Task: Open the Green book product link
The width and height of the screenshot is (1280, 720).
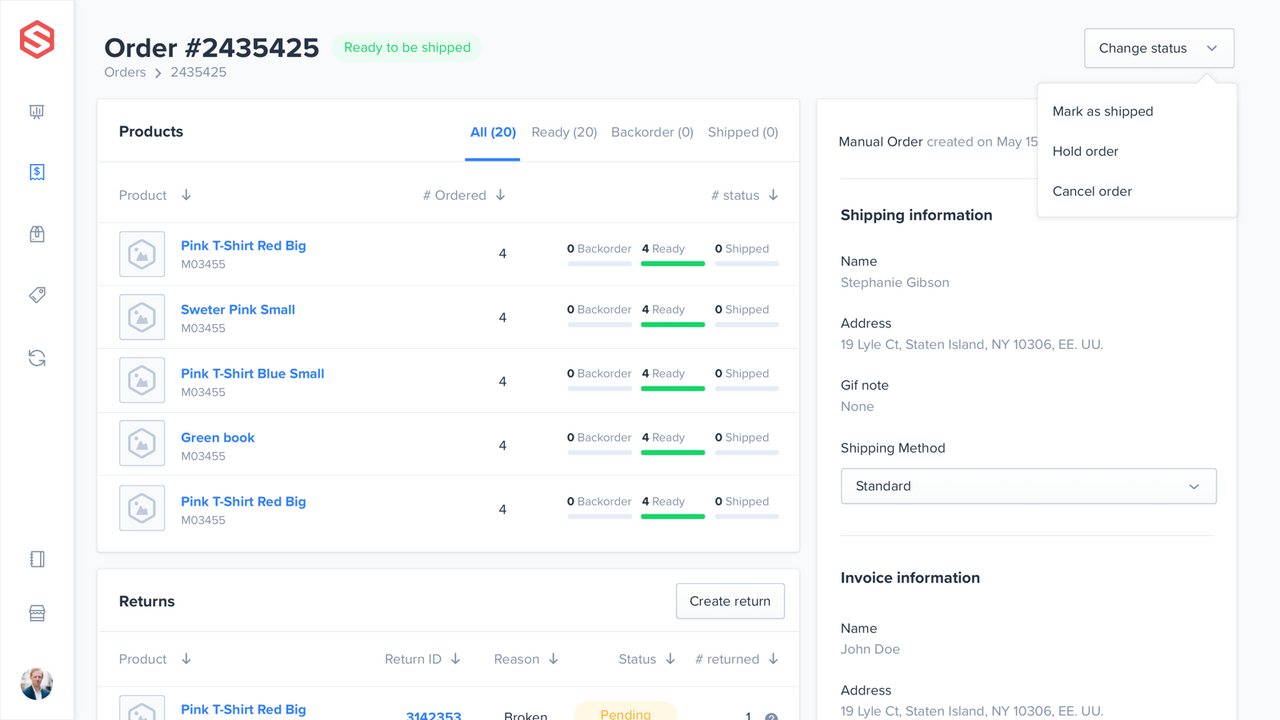Action: 217,437
